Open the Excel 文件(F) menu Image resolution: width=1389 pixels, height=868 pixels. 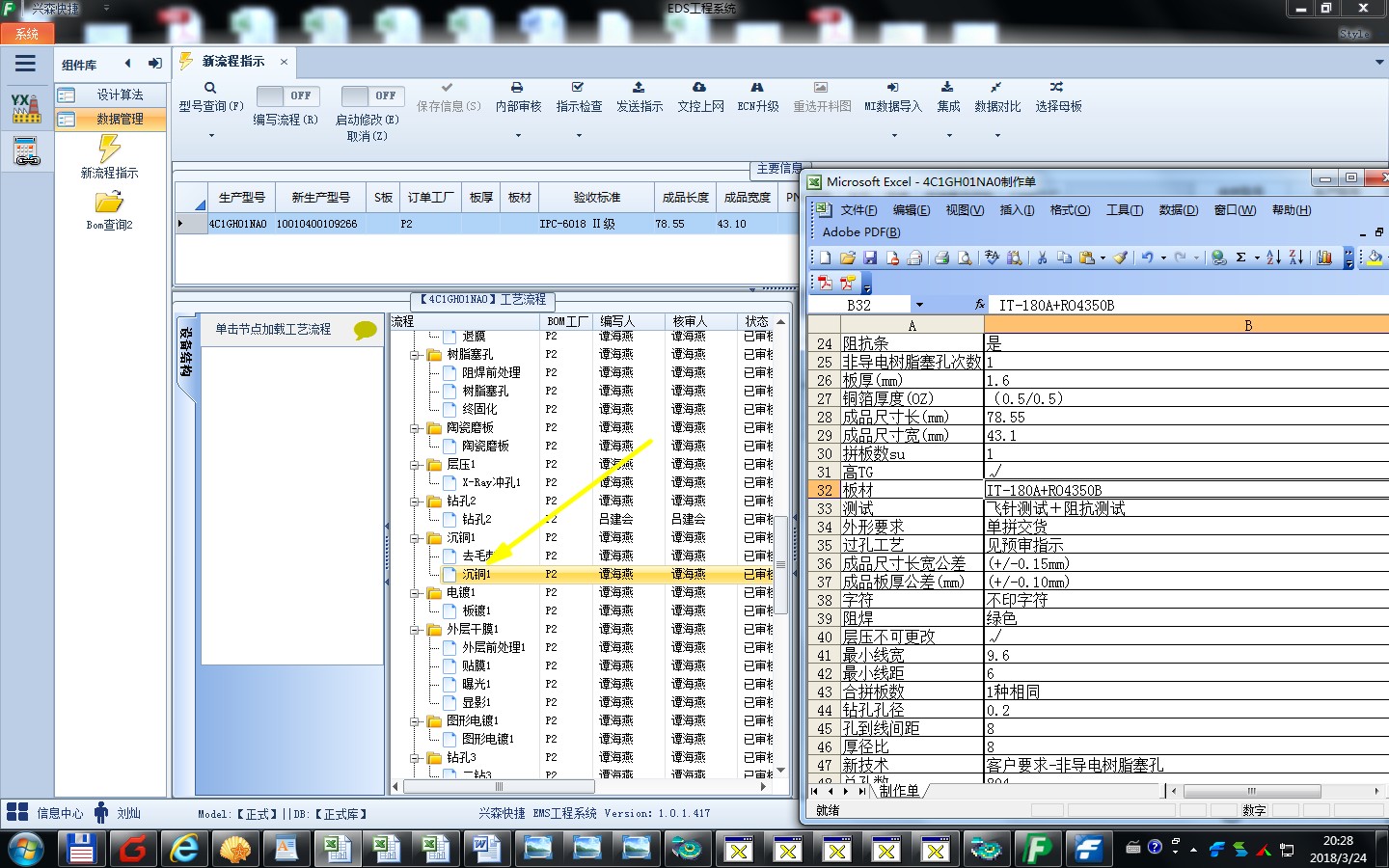coord(858,210)
